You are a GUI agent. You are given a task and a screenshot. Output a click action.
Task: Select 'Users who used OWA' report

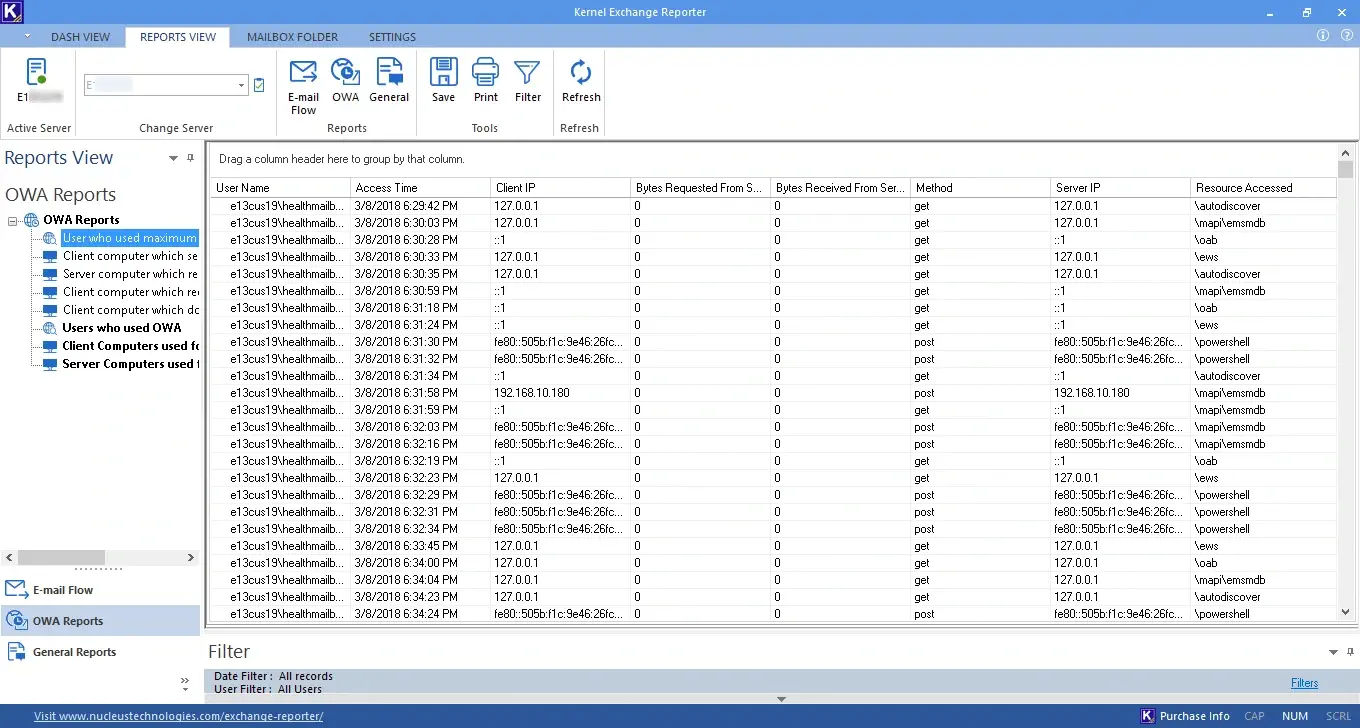122,328
